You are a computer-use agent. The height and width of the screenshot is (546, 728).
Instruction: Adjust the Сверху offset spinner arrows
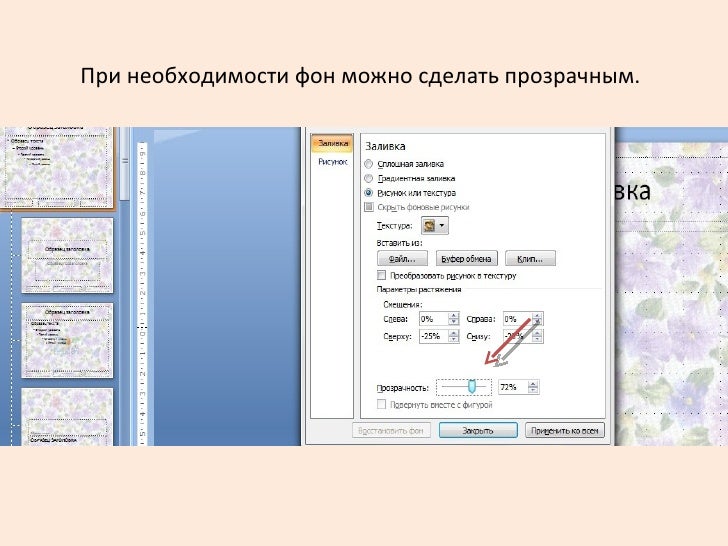(x=454, y=336)
